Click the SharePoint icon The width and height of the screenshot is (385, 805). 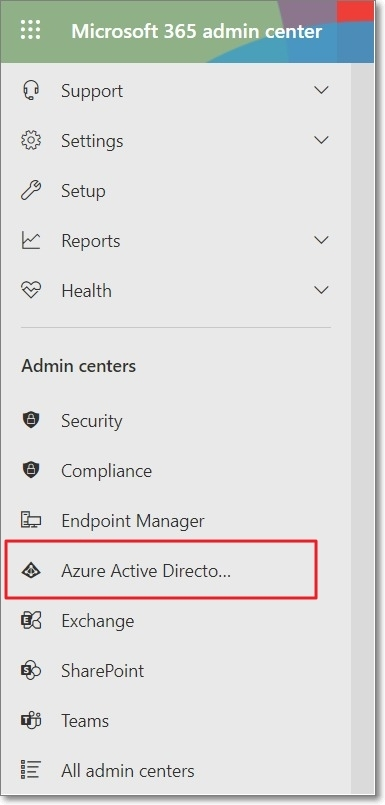click(x=30, y=670)
